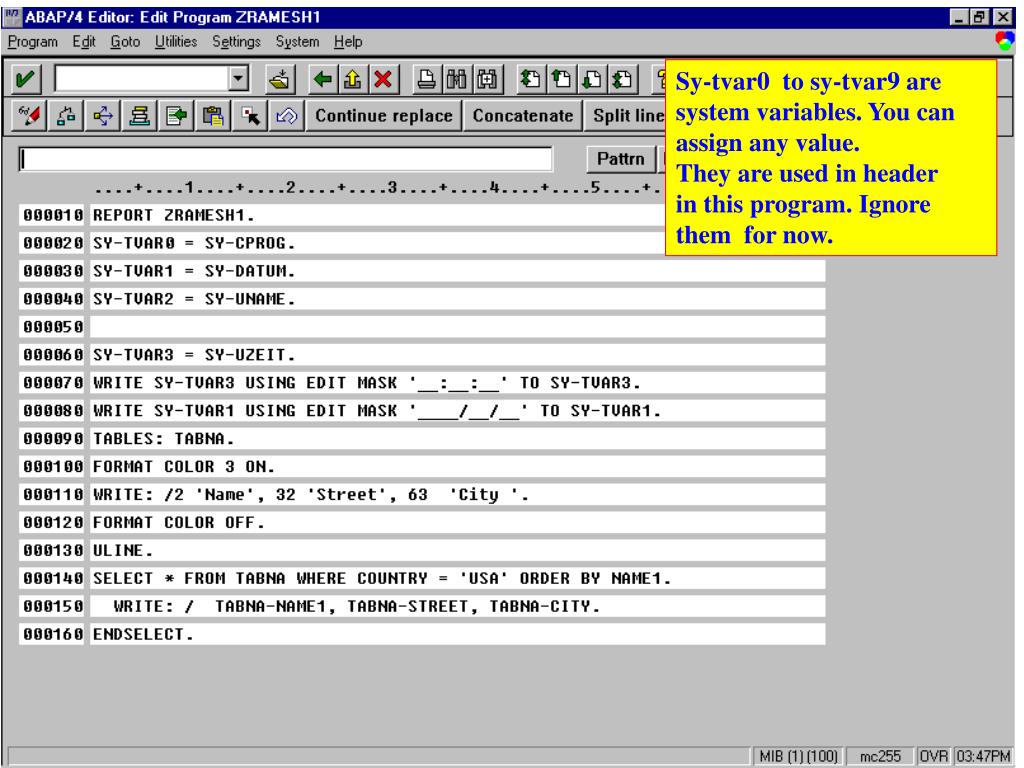The image size is (1024, 768).
Task: Click the blue Undo icon
Action: [x=287, y=116]
